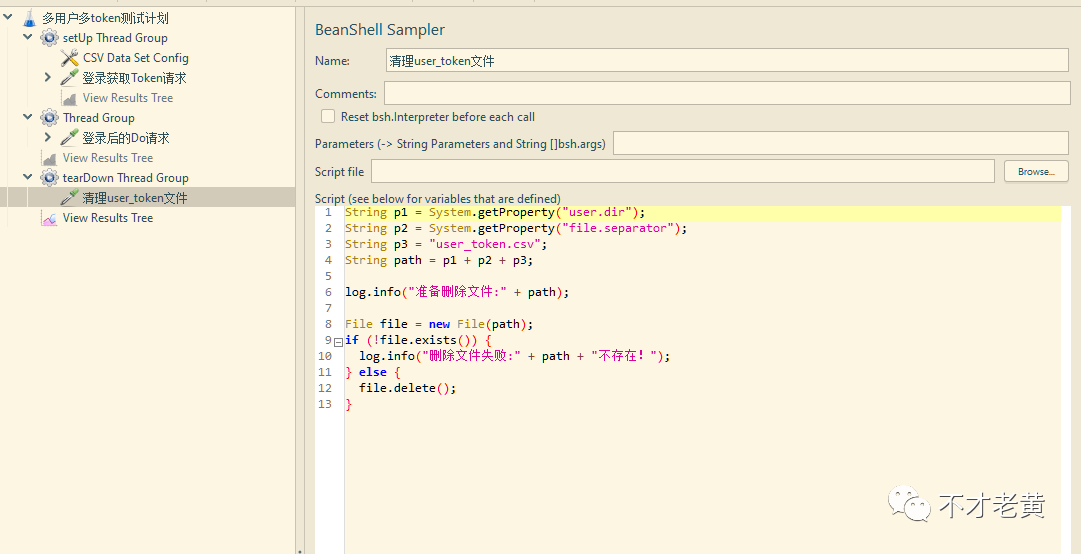Click line number 13 in the gutter
Viewport: 1081px width, 554px height.
(x=325, y=404)
